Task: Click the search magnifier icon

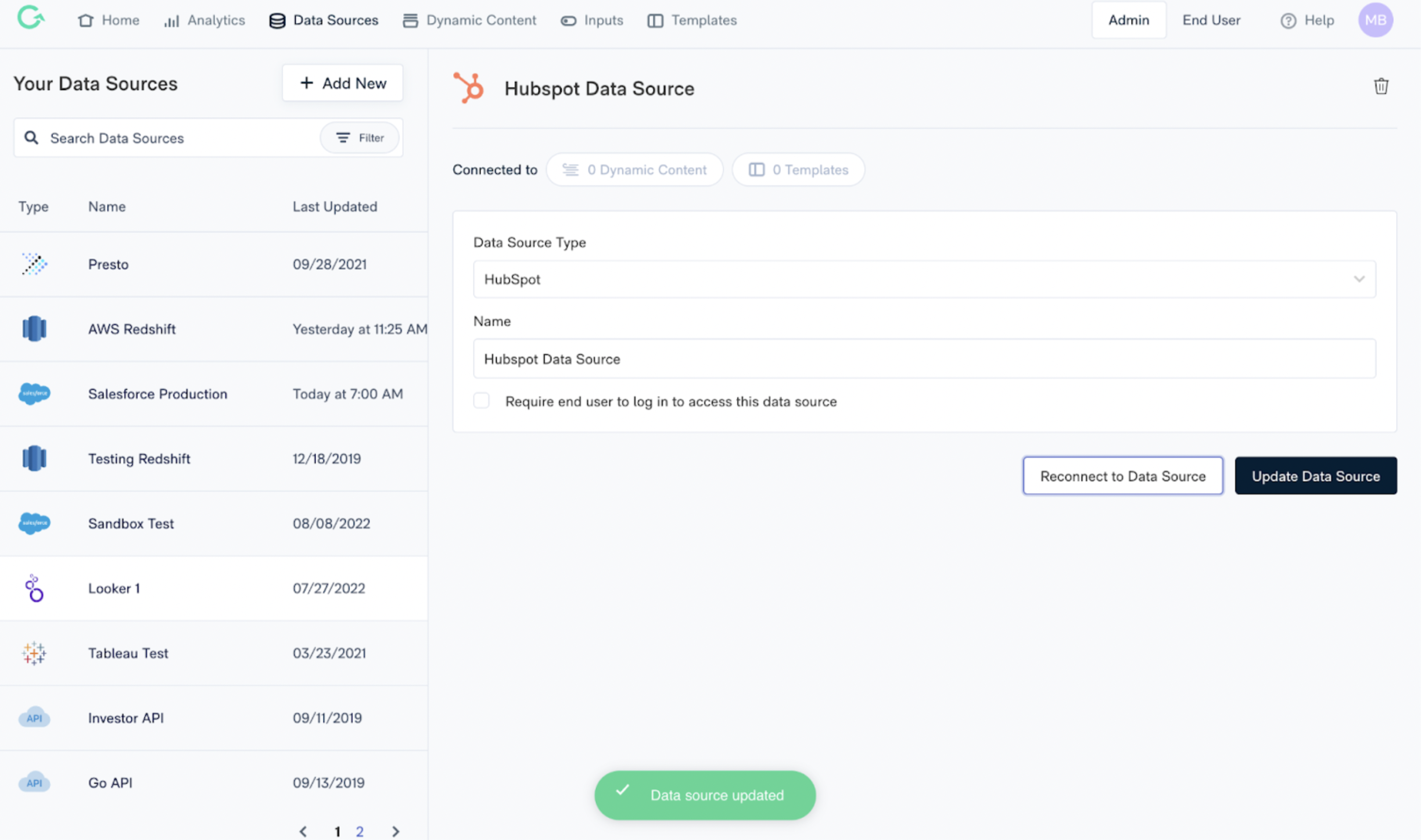Action: point(31,138)
